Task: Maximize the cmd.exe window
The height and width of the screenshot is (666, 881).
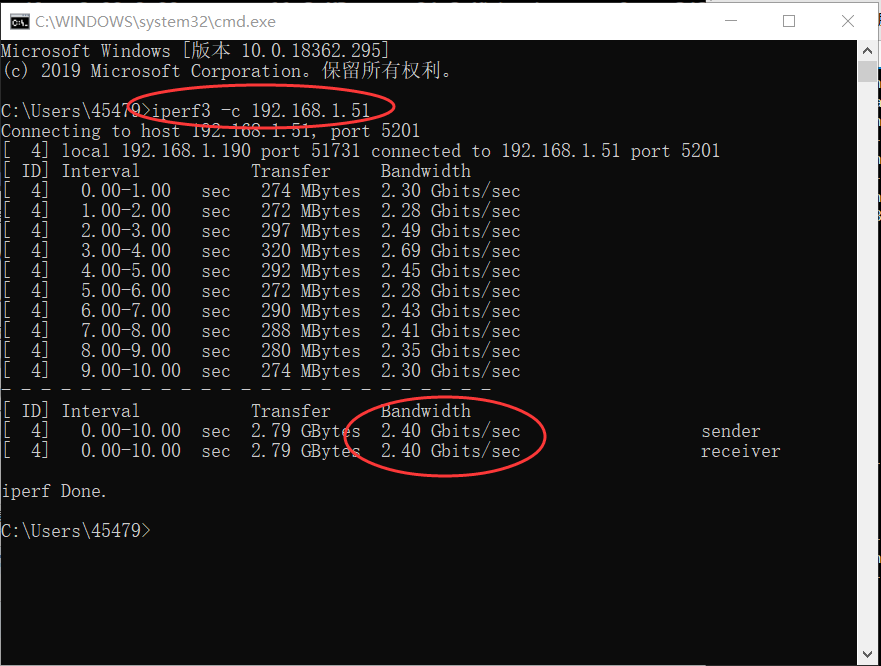Action: pos(789,21)
